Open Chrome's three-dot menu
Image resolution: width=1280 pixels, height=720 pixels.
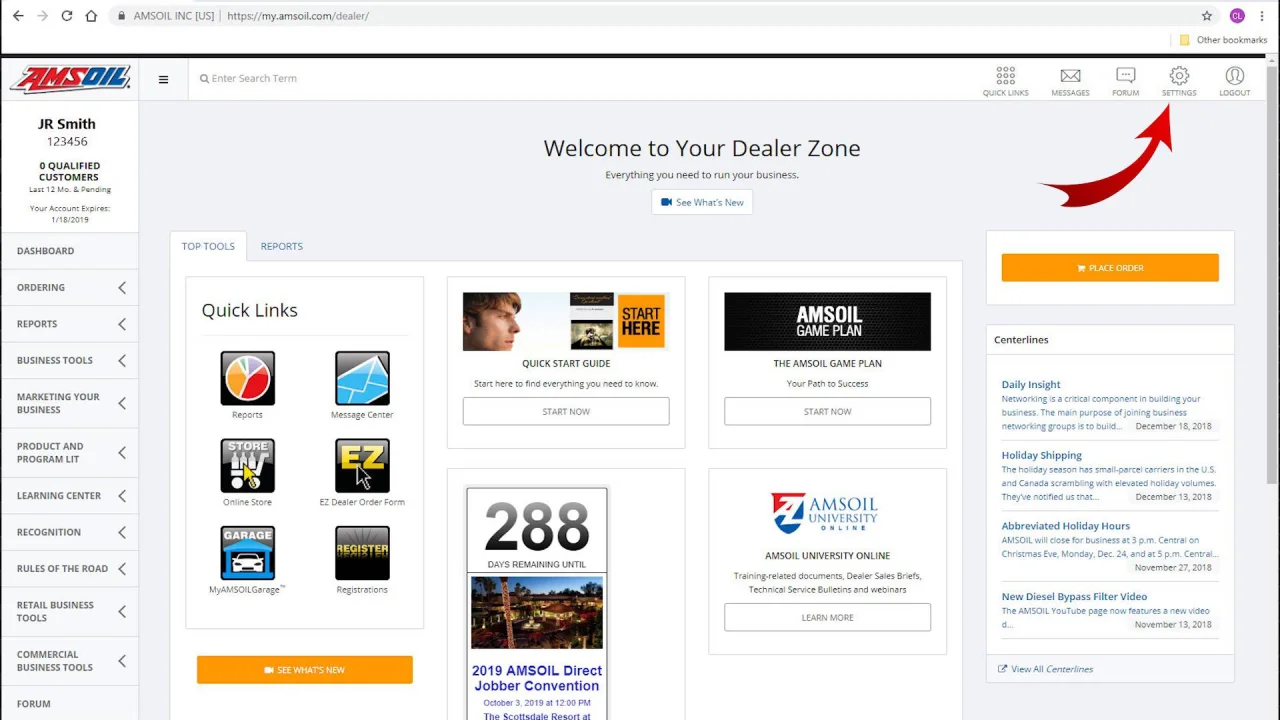[x=1263, y=16]
